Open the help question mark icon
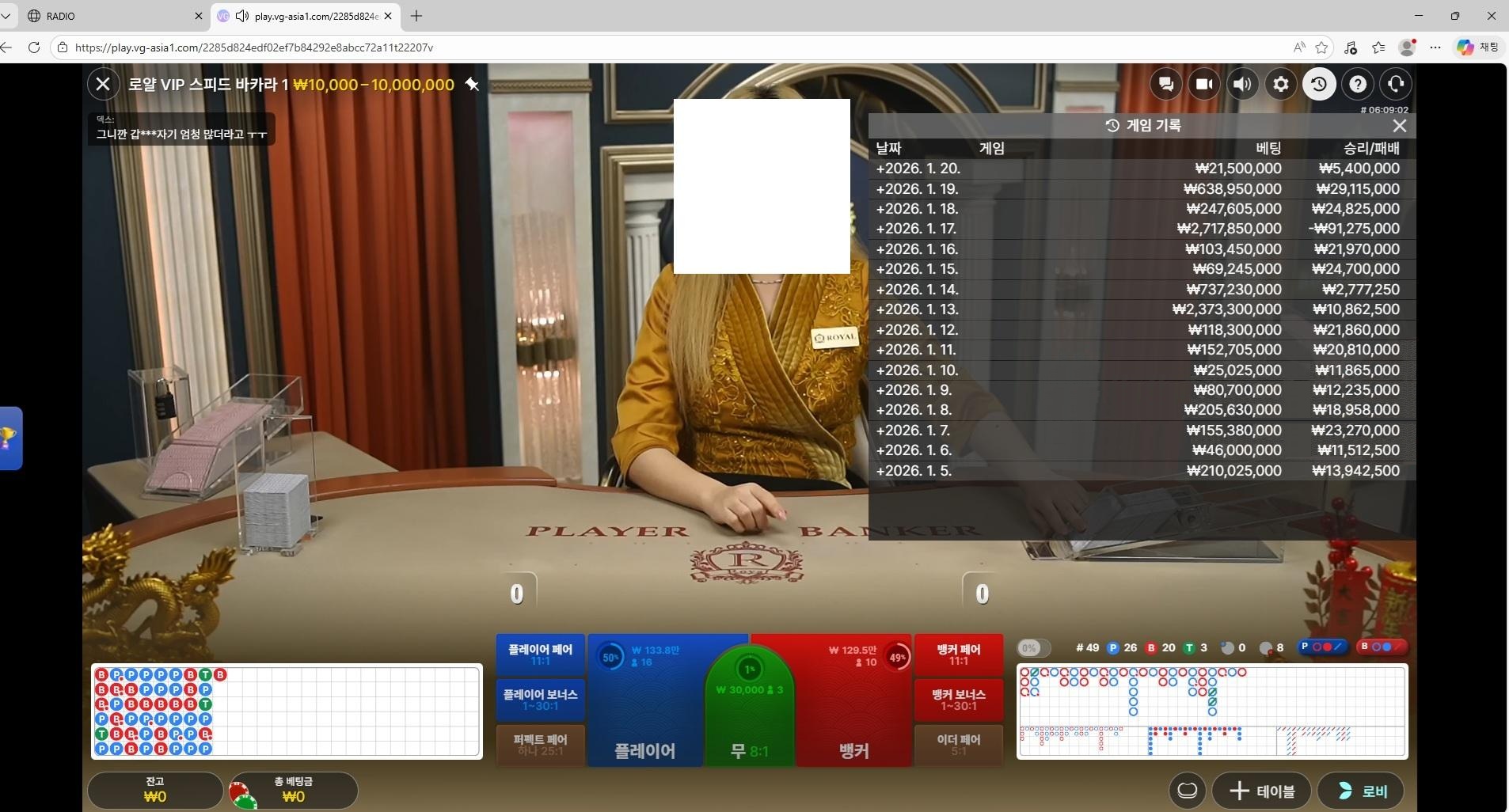The height and width of the screenshot is (812, 1509). [1357, 84]
